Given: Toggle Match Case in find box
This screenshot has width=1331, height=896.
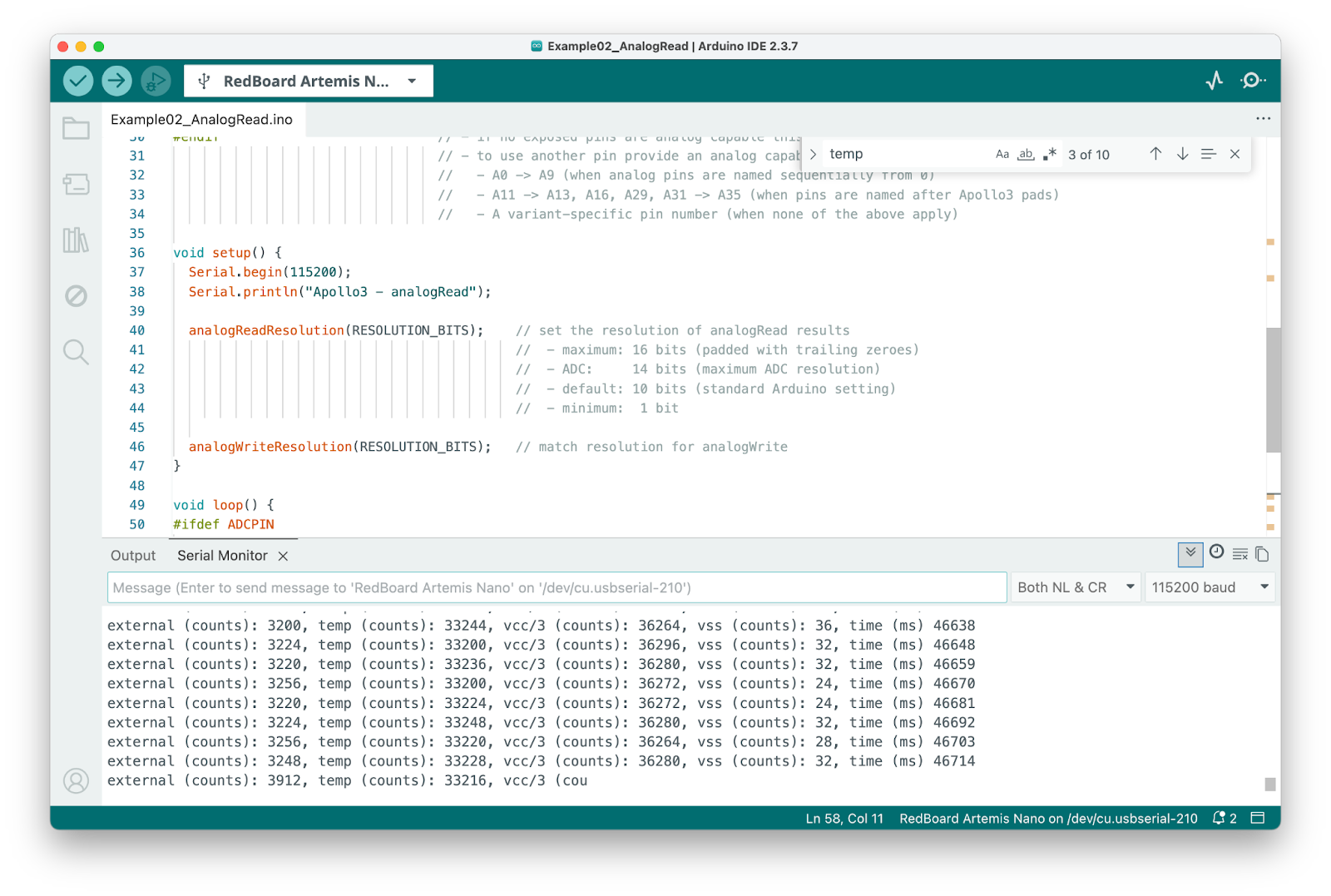Looking at the screenshot, I should pyautogui.click(x=1002, y=155).
